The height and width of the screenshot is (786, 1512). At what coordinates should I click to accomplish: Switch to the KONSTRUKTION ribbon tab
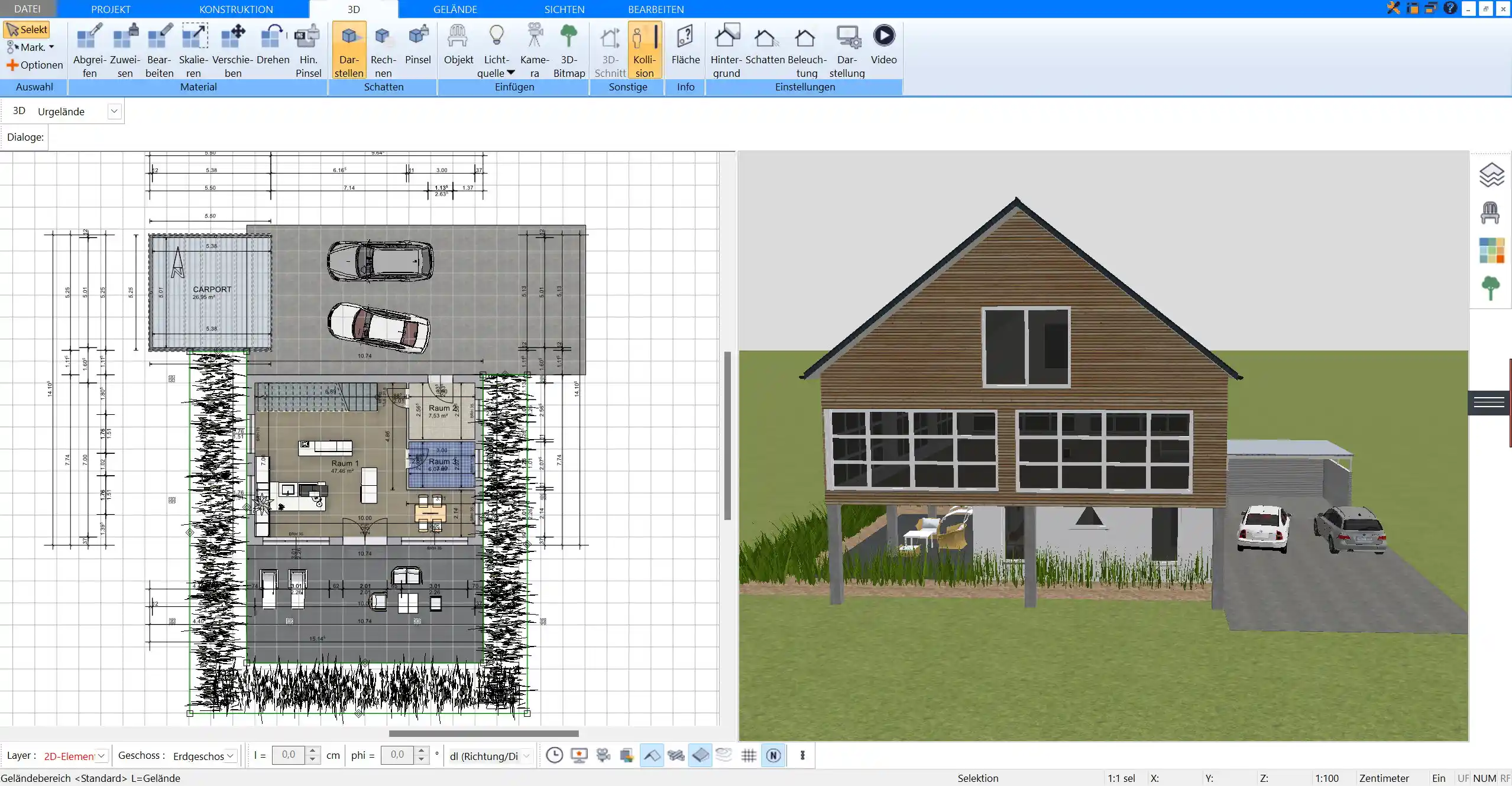236,9
